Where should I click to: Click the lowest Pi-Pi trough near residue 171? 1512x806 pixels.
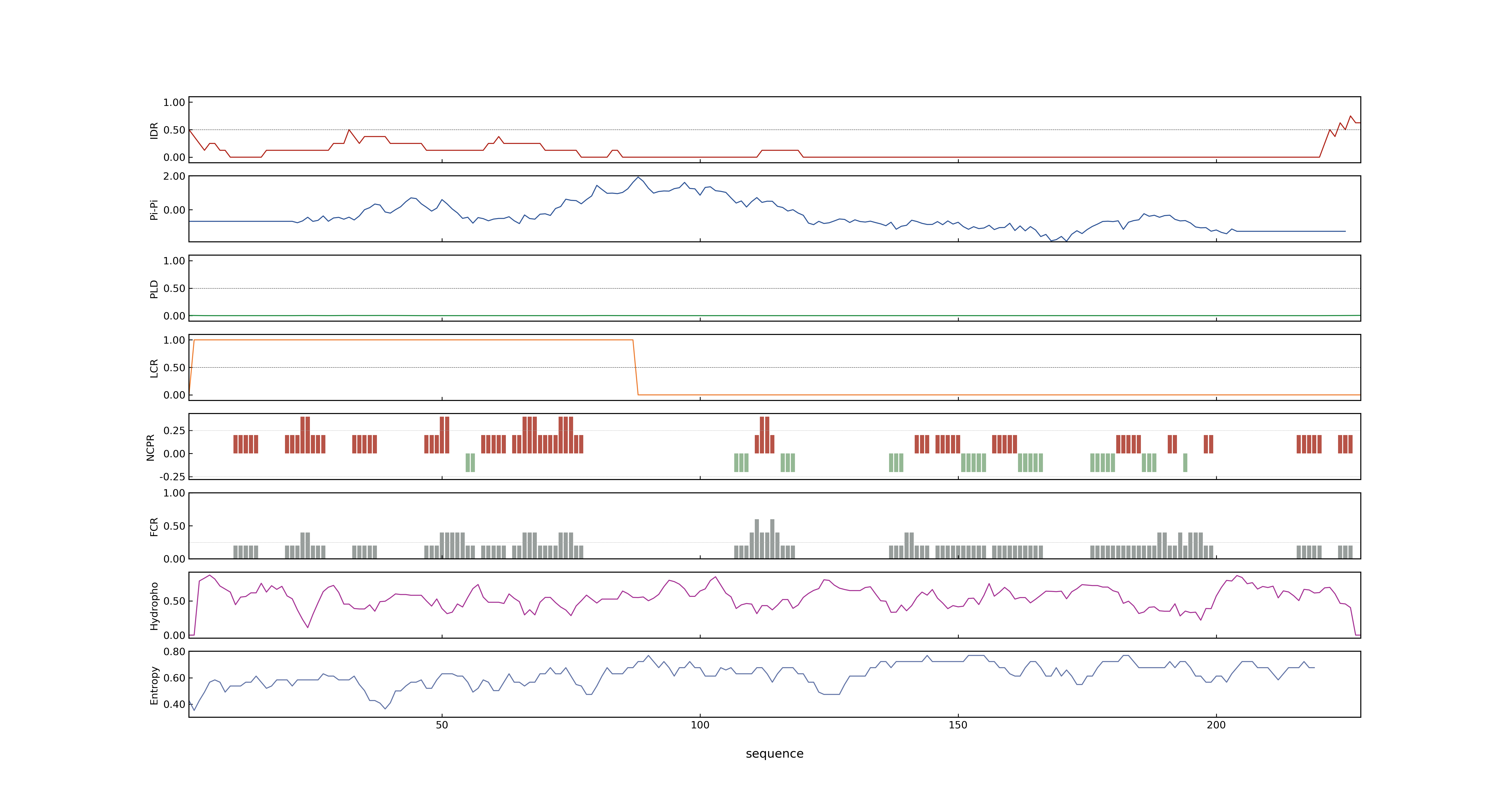pyautogui.click(x=1066, y=241)
